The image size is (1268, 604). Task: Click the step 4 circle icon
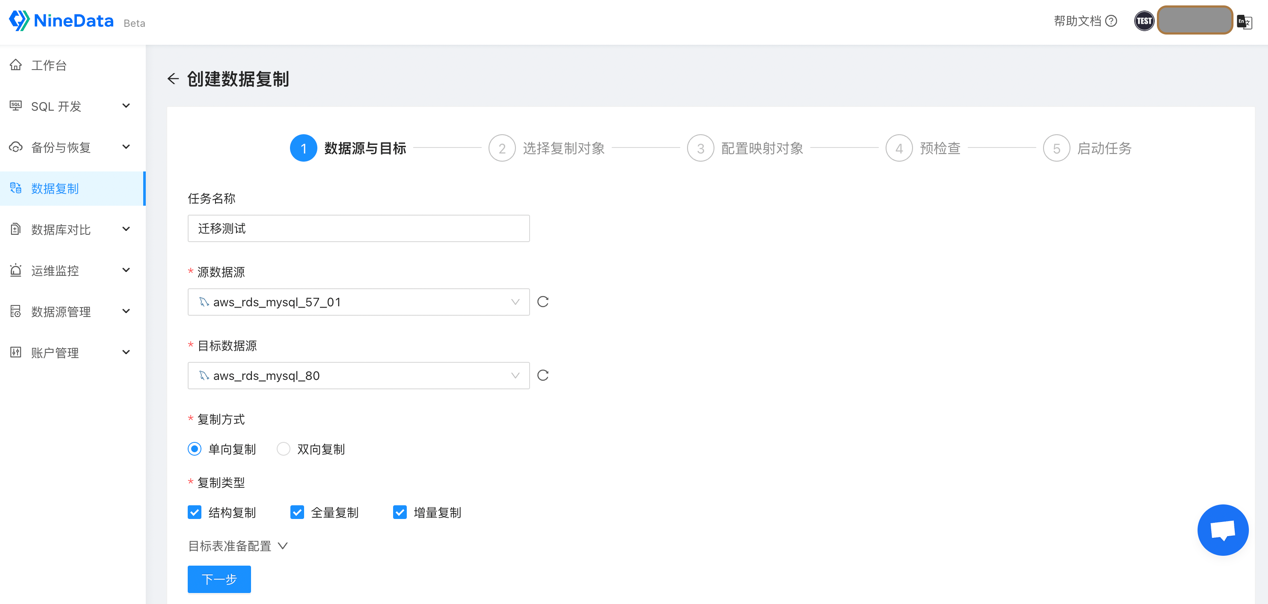coord(899,148)
